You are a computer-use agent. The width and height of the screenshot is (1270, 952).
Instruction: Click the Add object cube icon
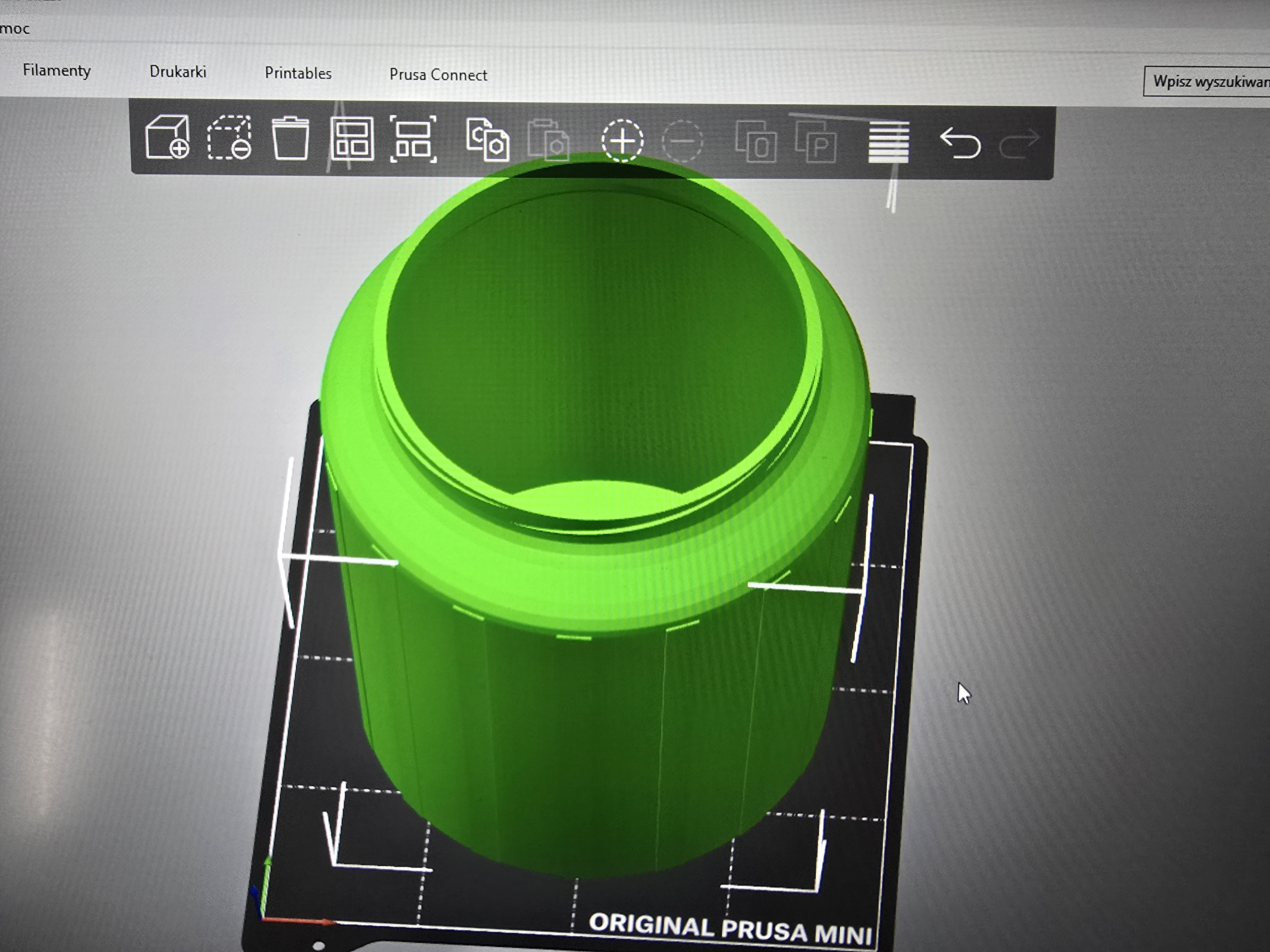point(167,136)
